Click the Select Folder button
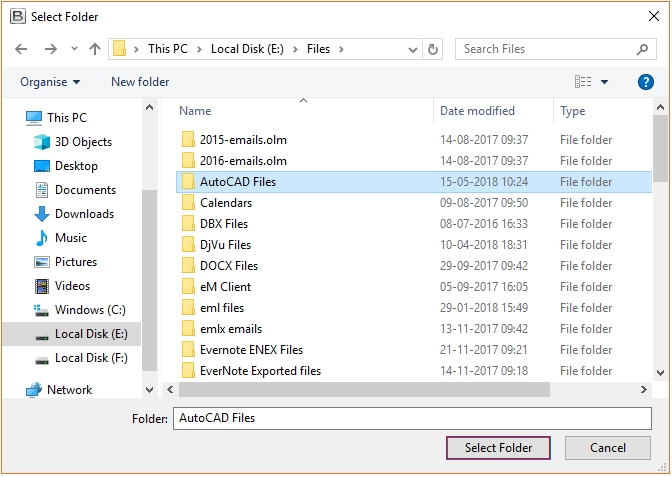The image size is (672, 477). point(498,448)
